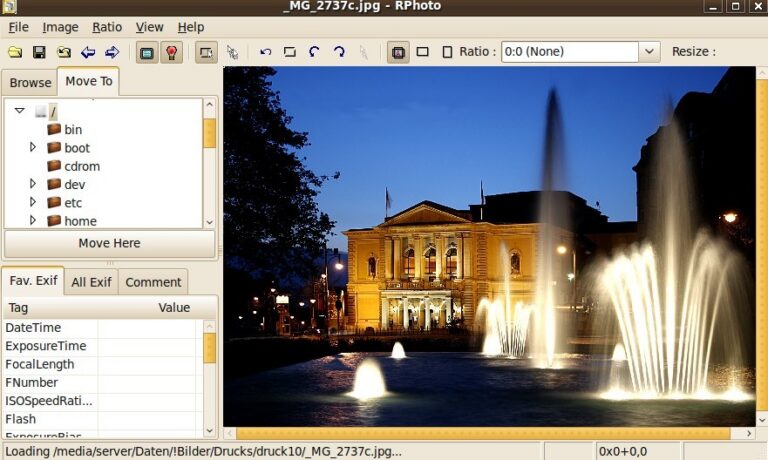The height and width of the screenshot is (460, 768).
Task: Open the Help menu
Action: 191,27
